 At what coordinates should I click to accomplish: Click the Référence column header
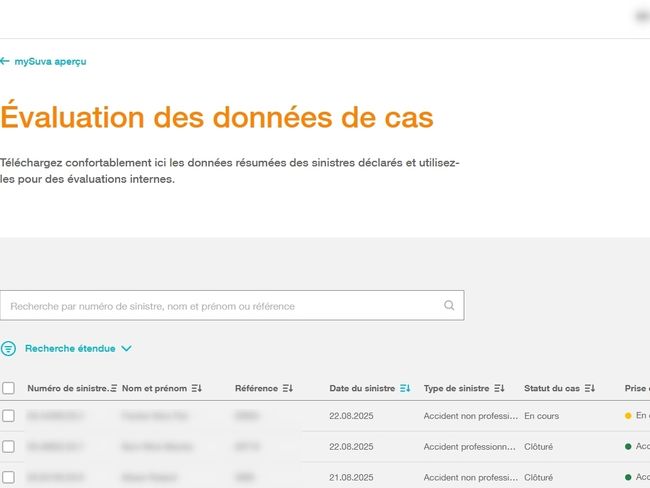pos(256,388)
